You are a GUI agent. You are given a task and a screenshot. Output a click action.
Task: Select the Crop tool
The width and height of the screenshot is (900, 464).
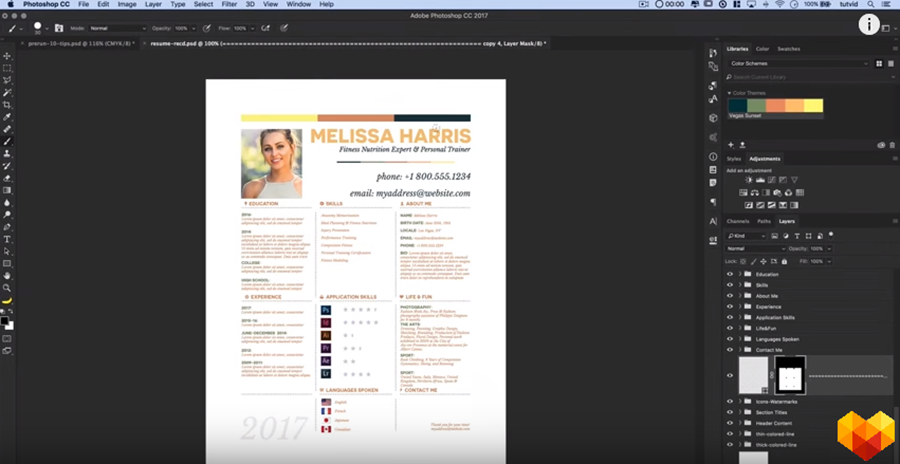tap(7, 105)
